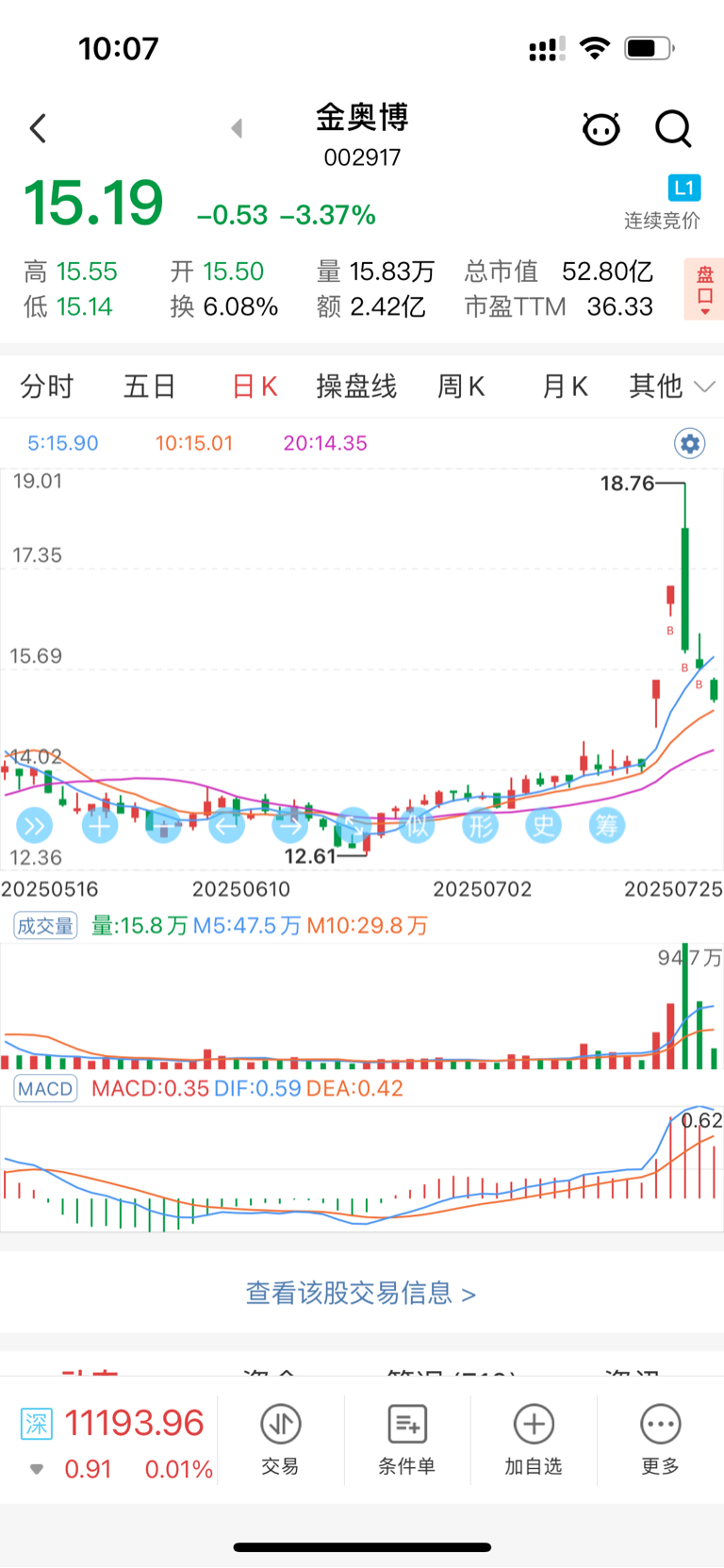Screen dimensions: 724x1568
Task: Add stock via 加自选
Action: pos(534,1440)
